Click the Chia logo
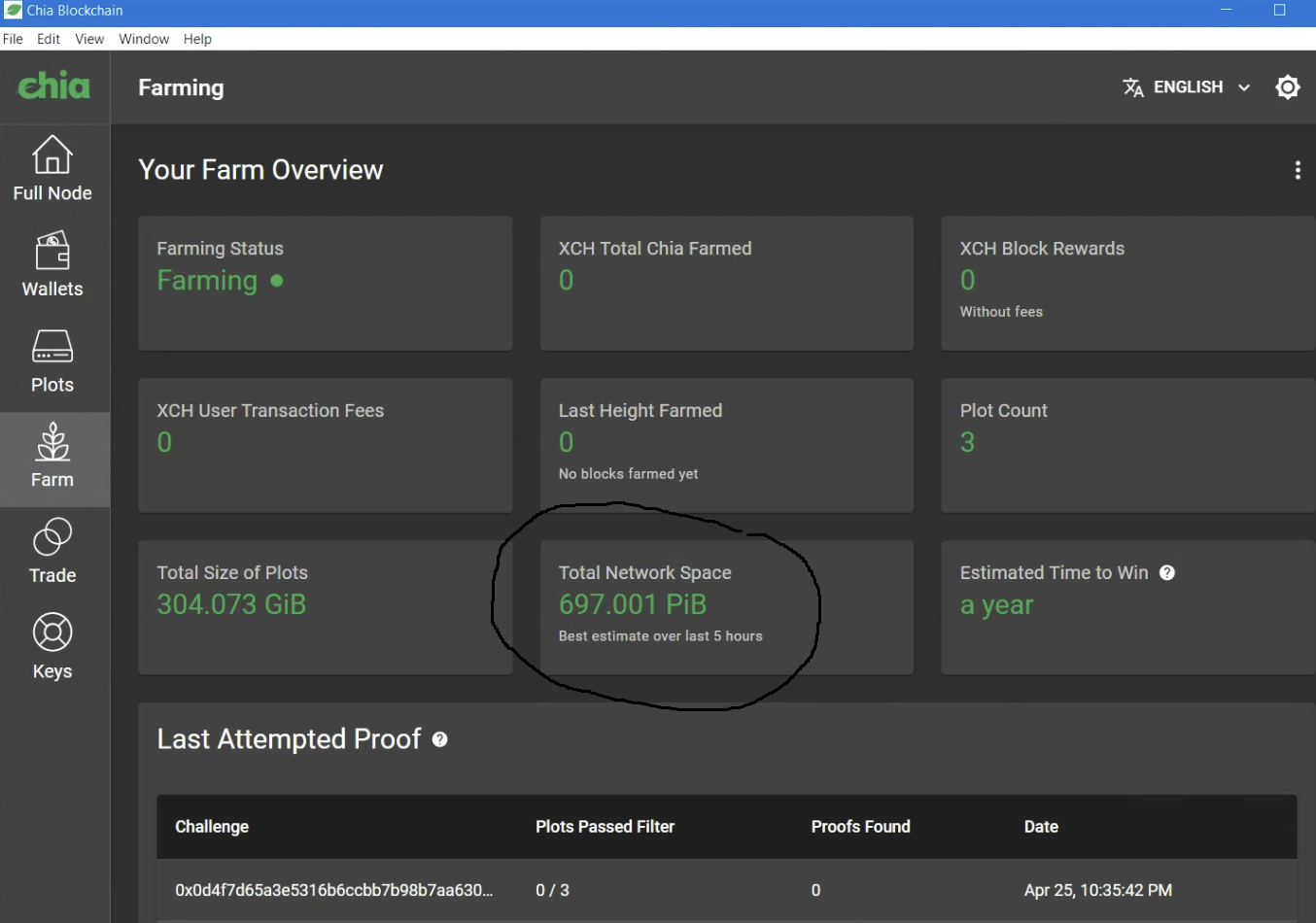The width and height of the screenshot is (1316, 923). [54, 86]
